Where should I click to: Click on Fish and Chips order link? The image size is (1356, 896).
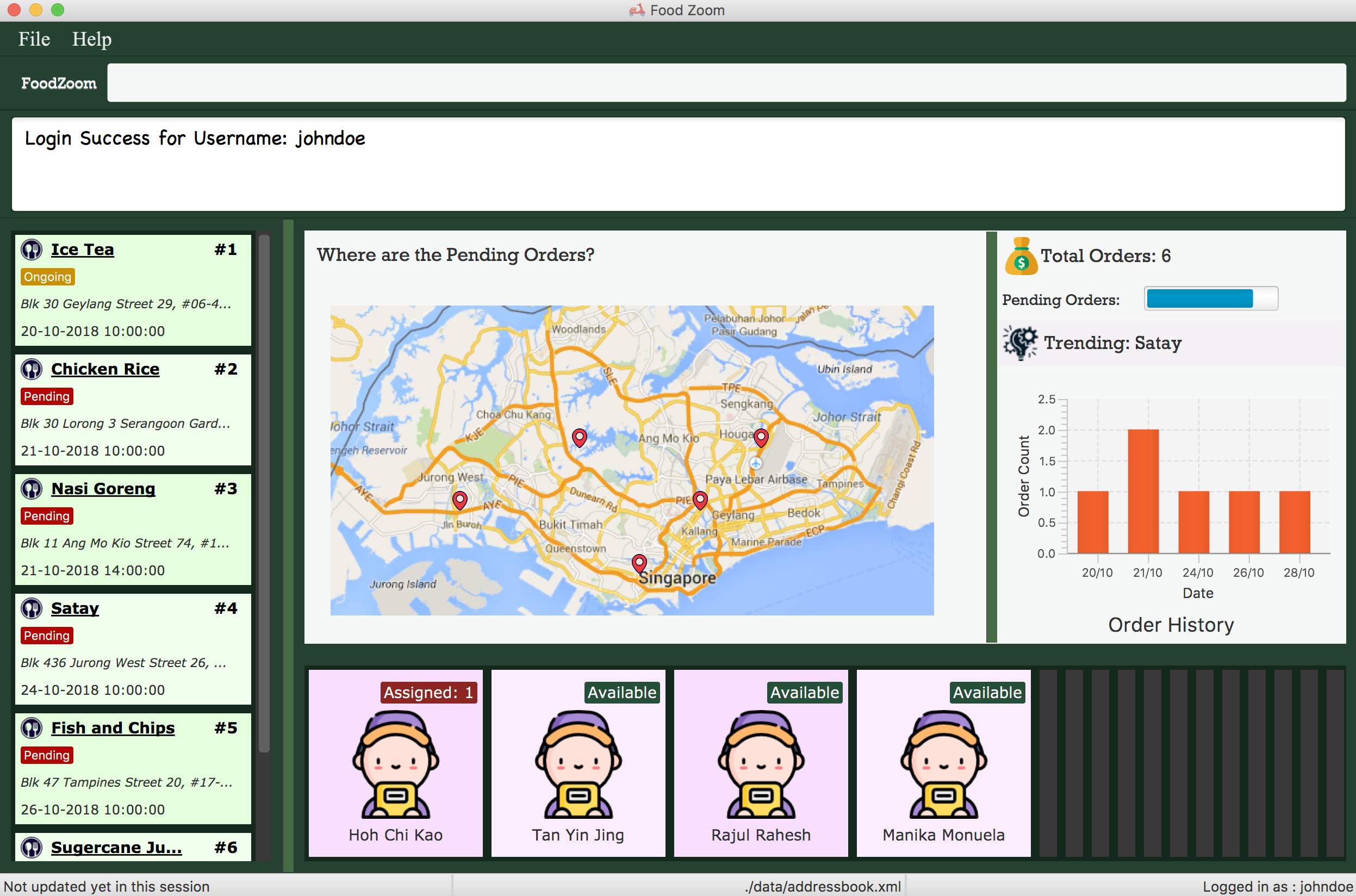point(113,728)
